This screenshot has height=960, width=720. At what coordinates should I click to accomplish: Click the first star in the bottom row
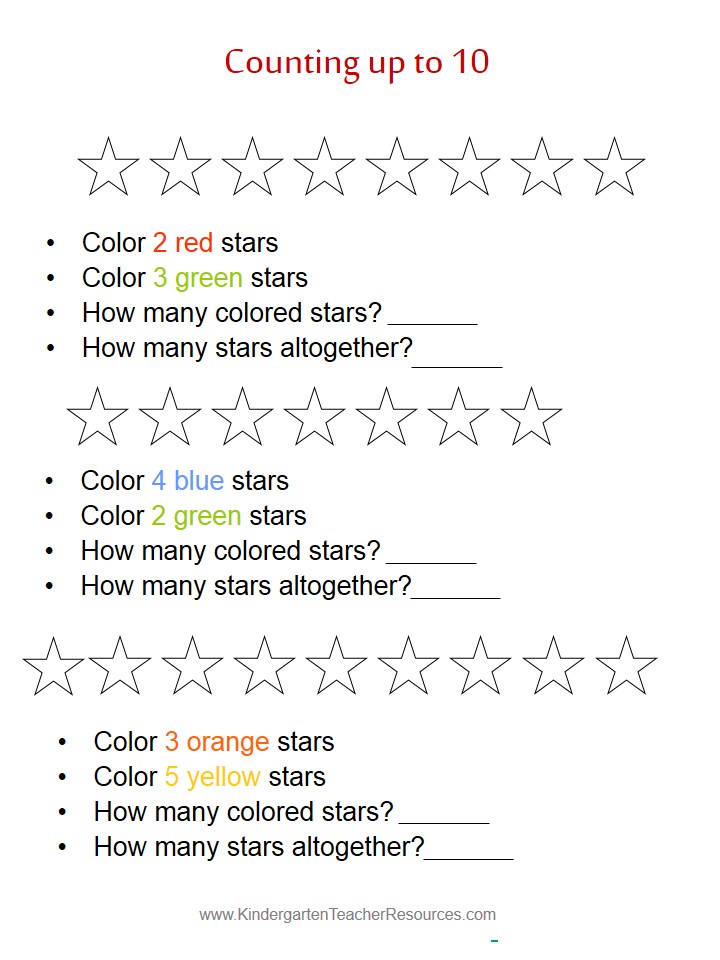(53, 667)
